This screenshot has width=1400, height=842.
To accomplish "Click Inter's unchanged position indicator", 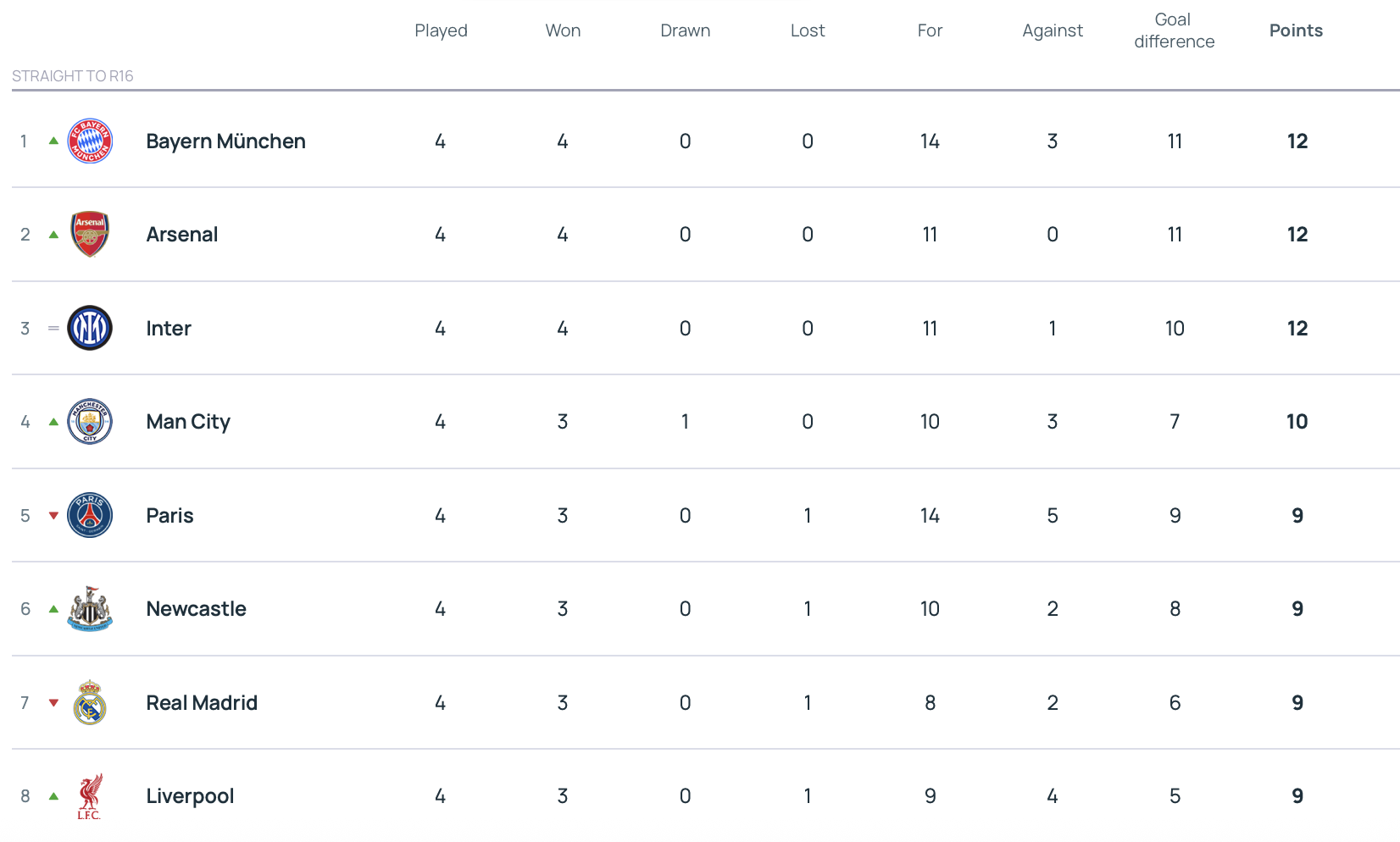I will click(x=53, y=329).
